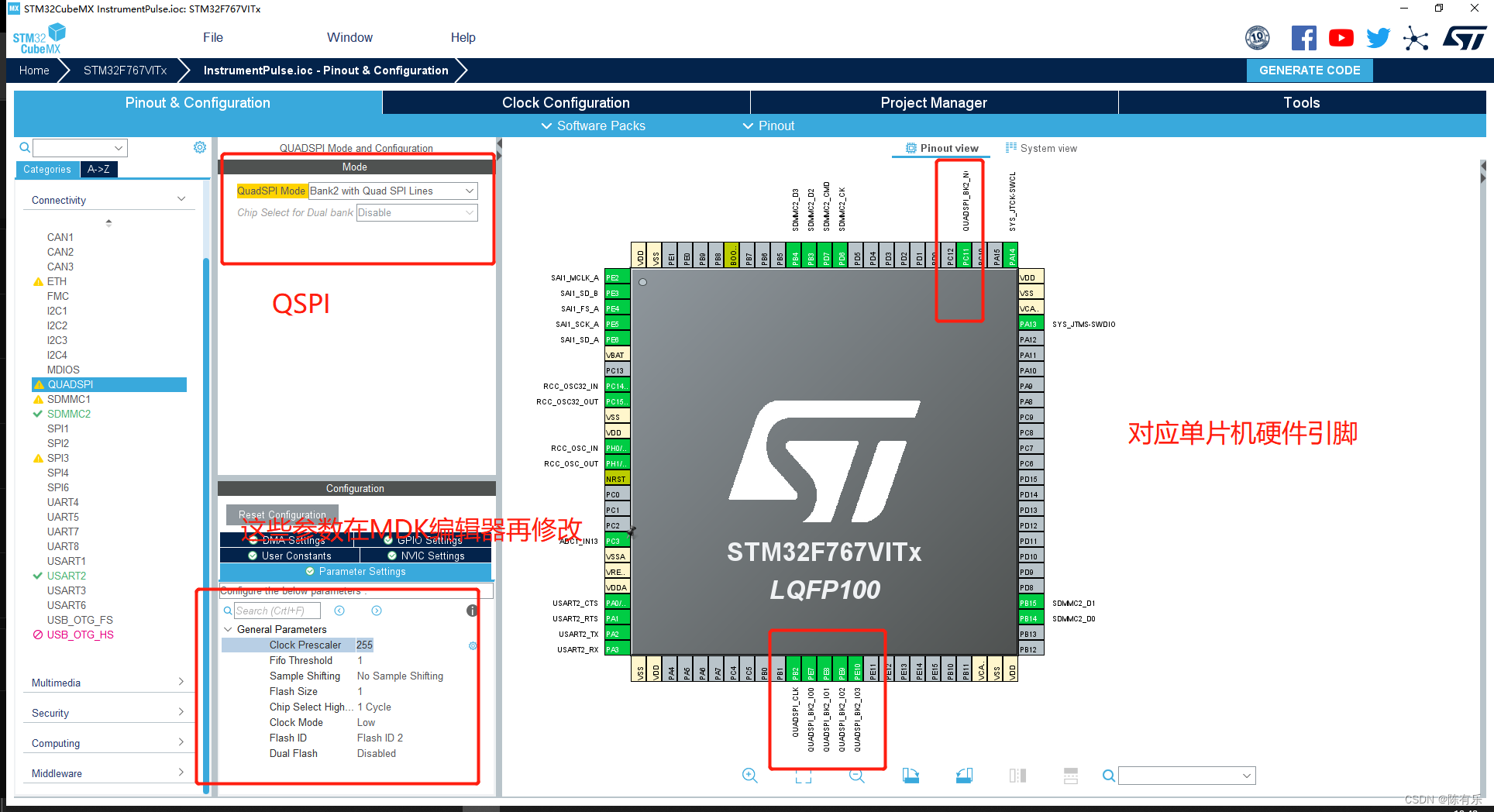Open the QuadSPI Mode dropdown

(393, 191)
